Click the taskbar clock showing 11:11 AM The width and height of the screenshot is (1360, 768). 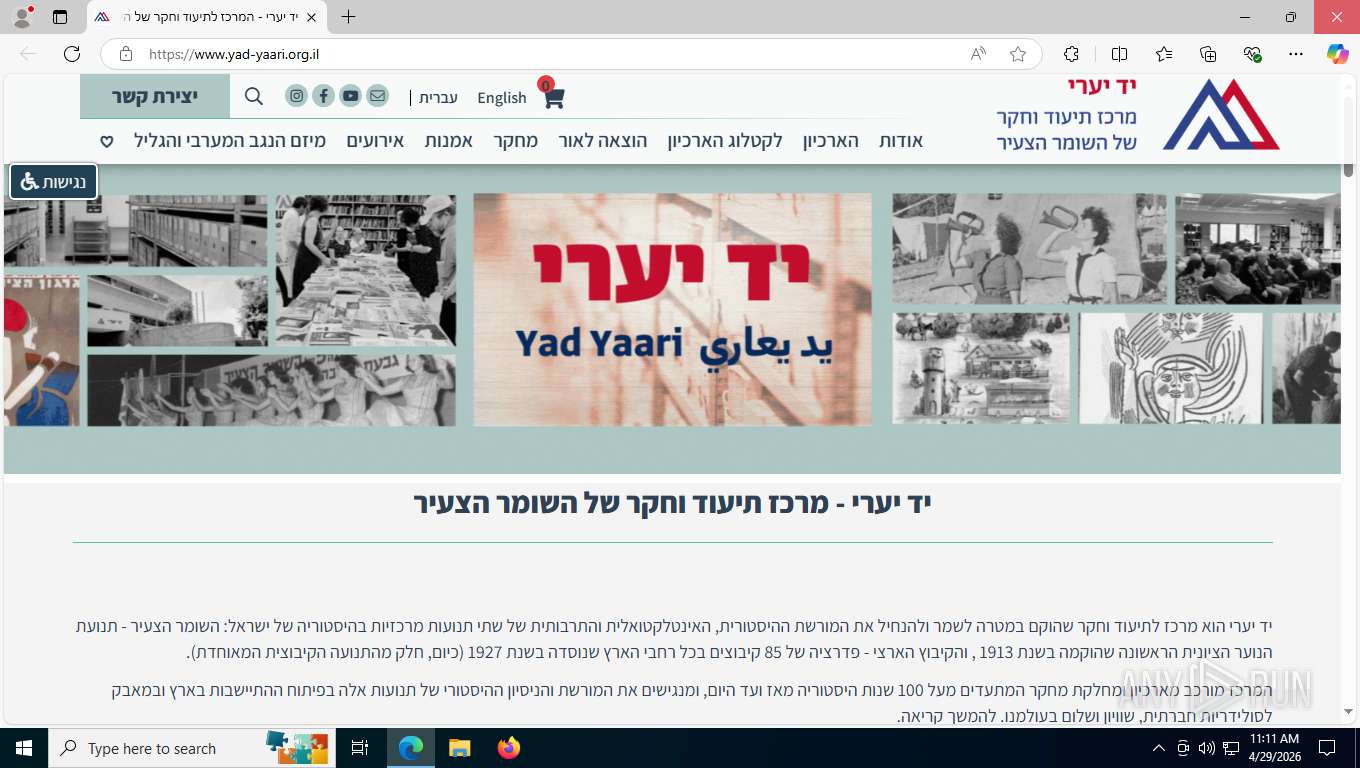pos(1274,748)
